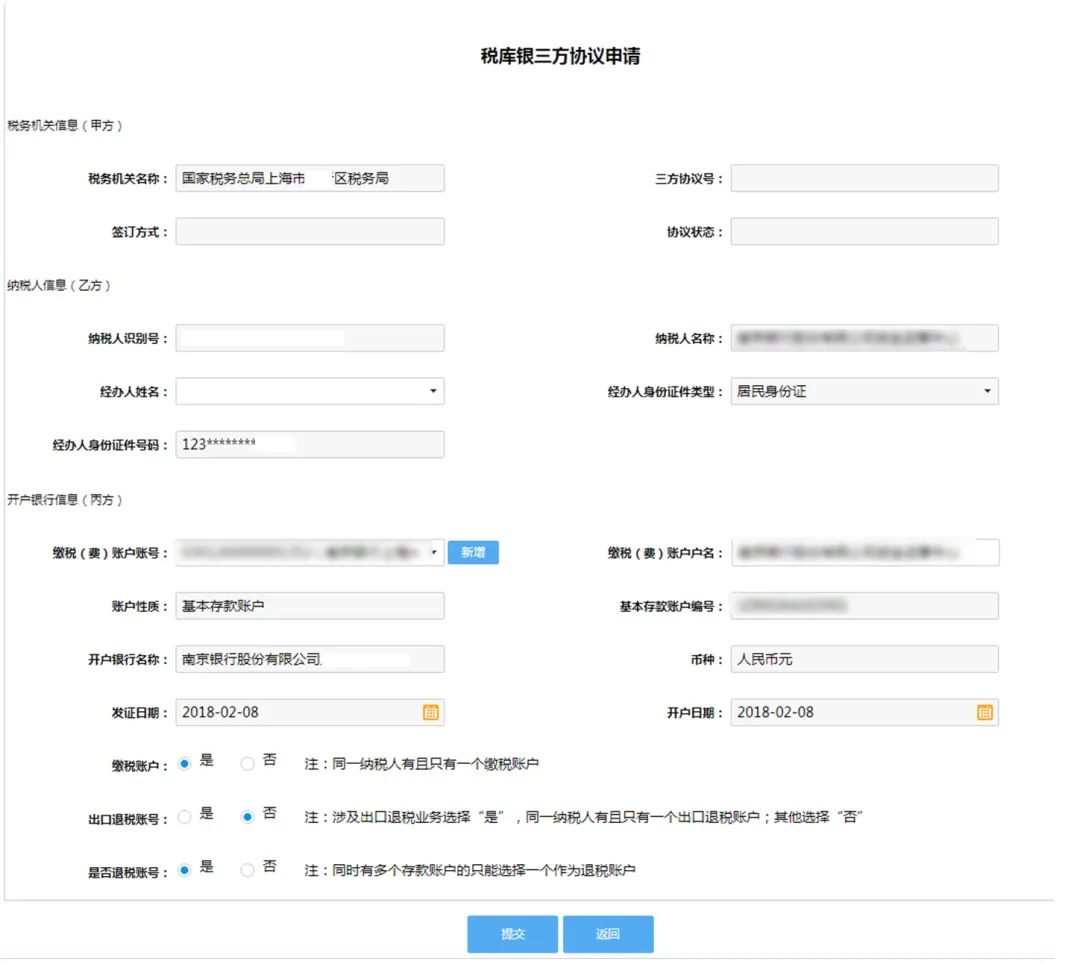The width and height of the screenshot is (1080, 964).
Task: Select the 开户银行名称 field
Action: point(310,659)
